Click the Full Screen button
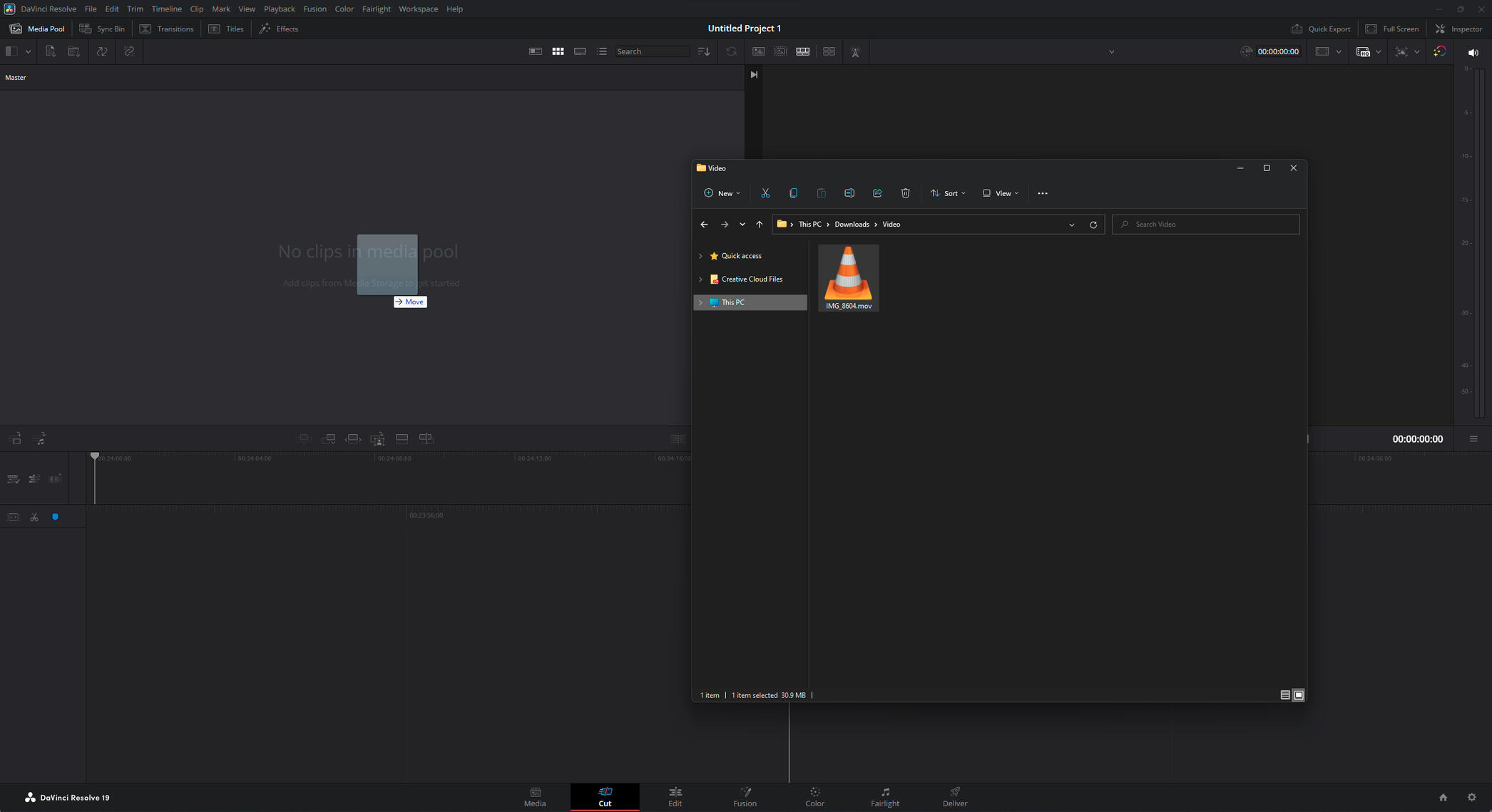This screenshot has height=812, width=1492. 1391,29
